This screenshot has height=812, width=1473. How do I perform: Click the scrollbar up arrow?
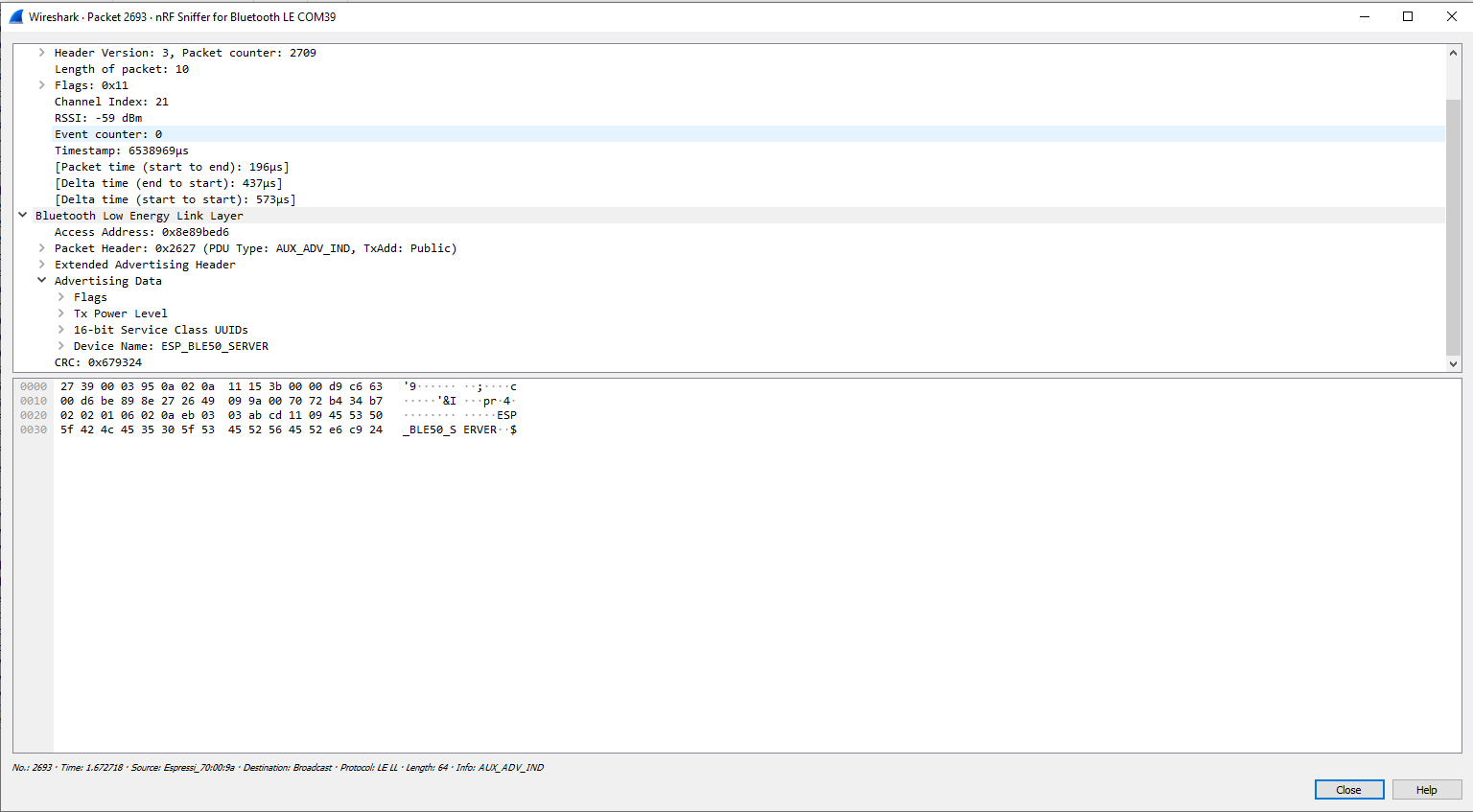[x=1454, y=53]
